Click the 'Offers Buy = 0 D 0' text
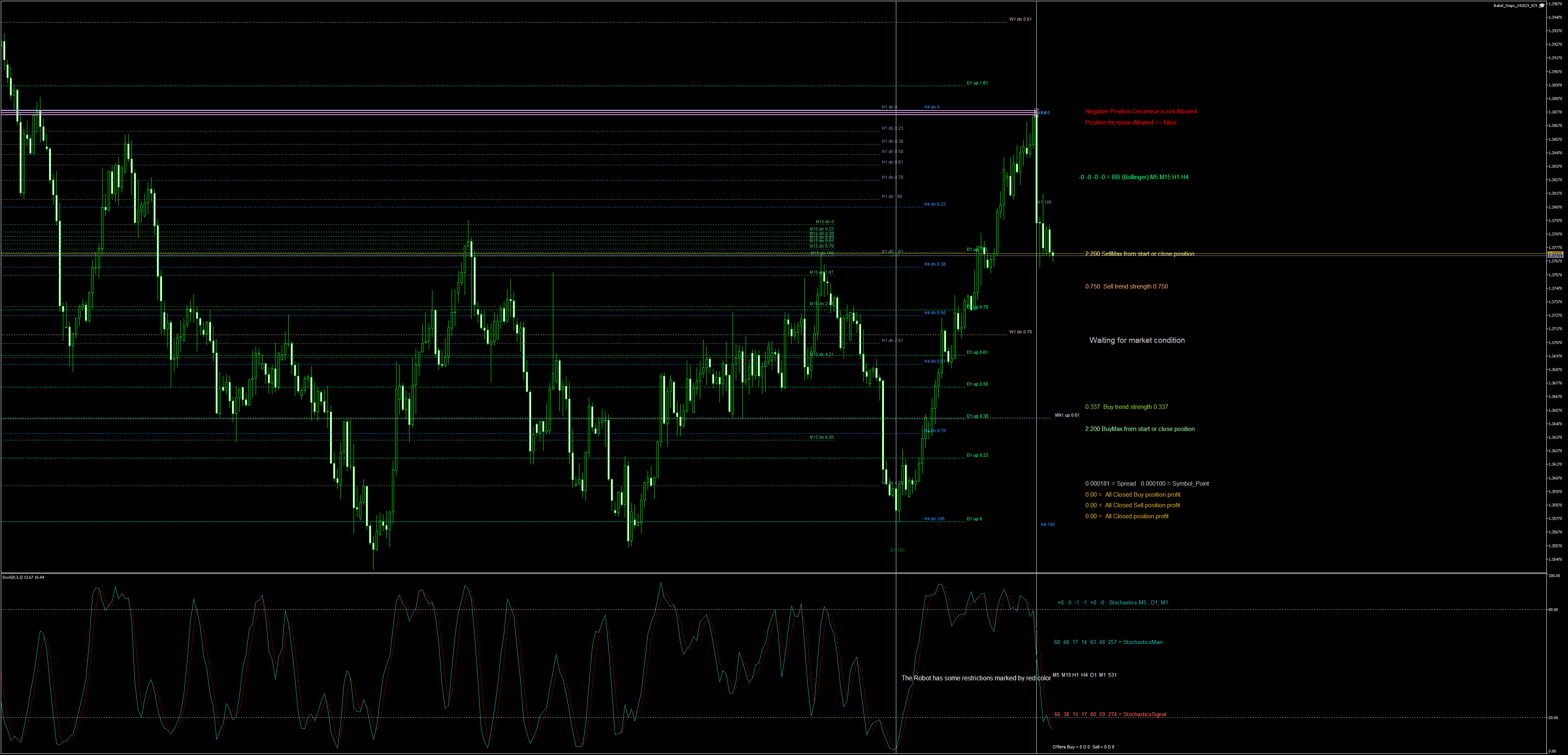1568x755 pixels. click(x=1071, y=746)
